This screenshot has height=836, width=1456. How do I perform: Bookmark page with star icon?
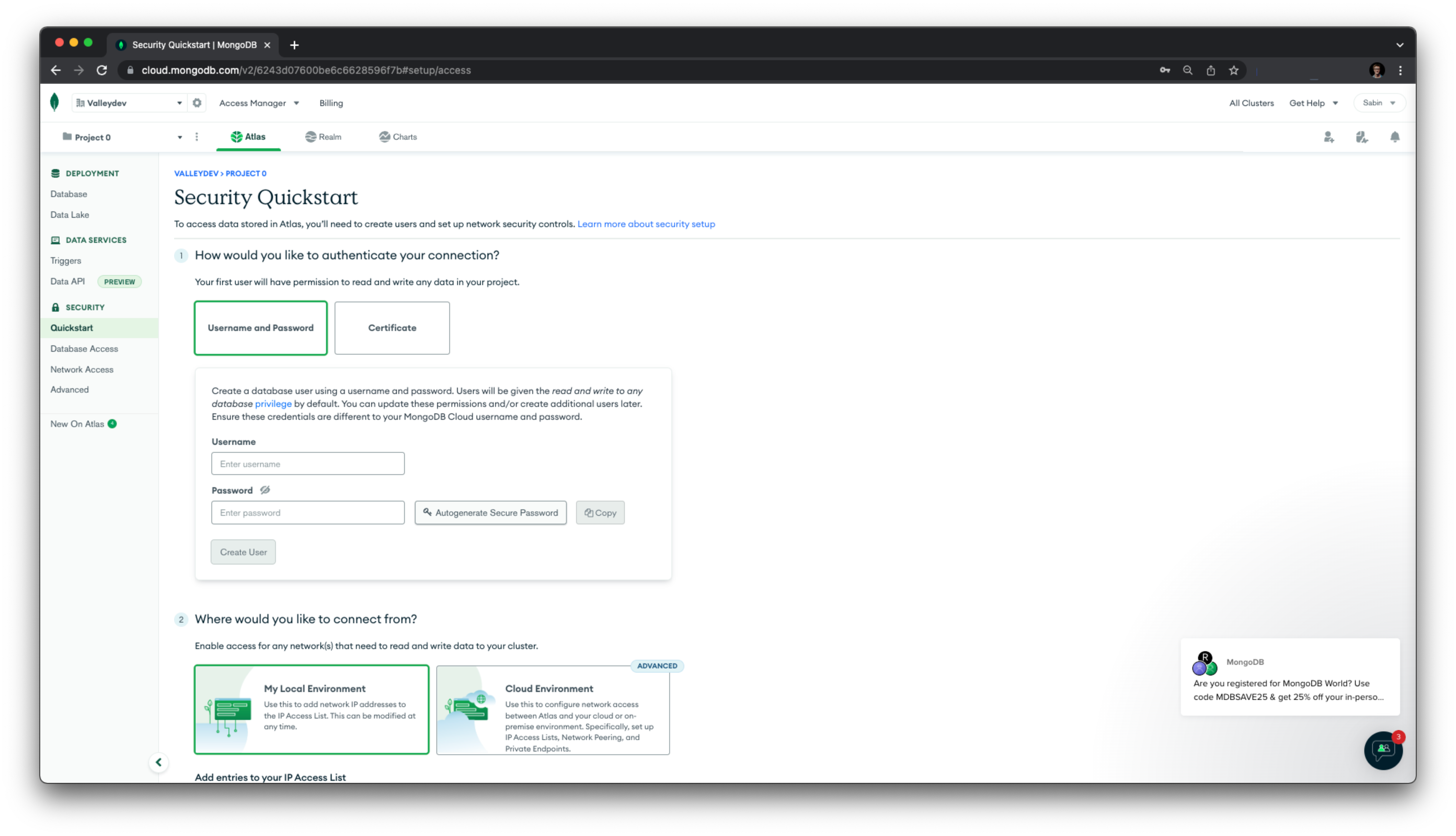tap(1233, 70)
